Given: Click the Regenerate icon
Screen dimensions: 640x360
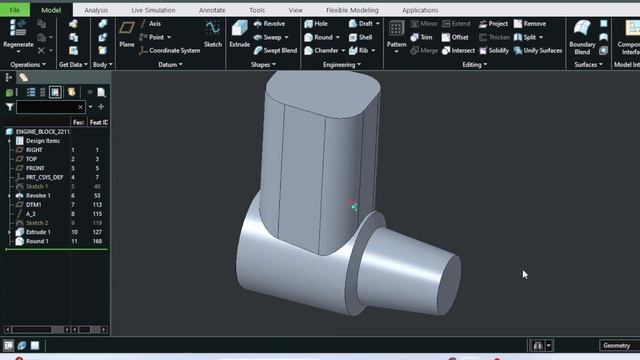Looking at the screenshot, I should pos(18,29).
